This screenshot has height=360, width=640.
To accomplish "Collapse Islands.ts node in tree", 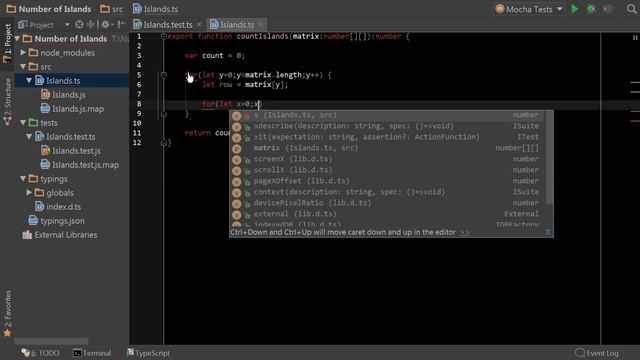I will (x=29, y=80).
